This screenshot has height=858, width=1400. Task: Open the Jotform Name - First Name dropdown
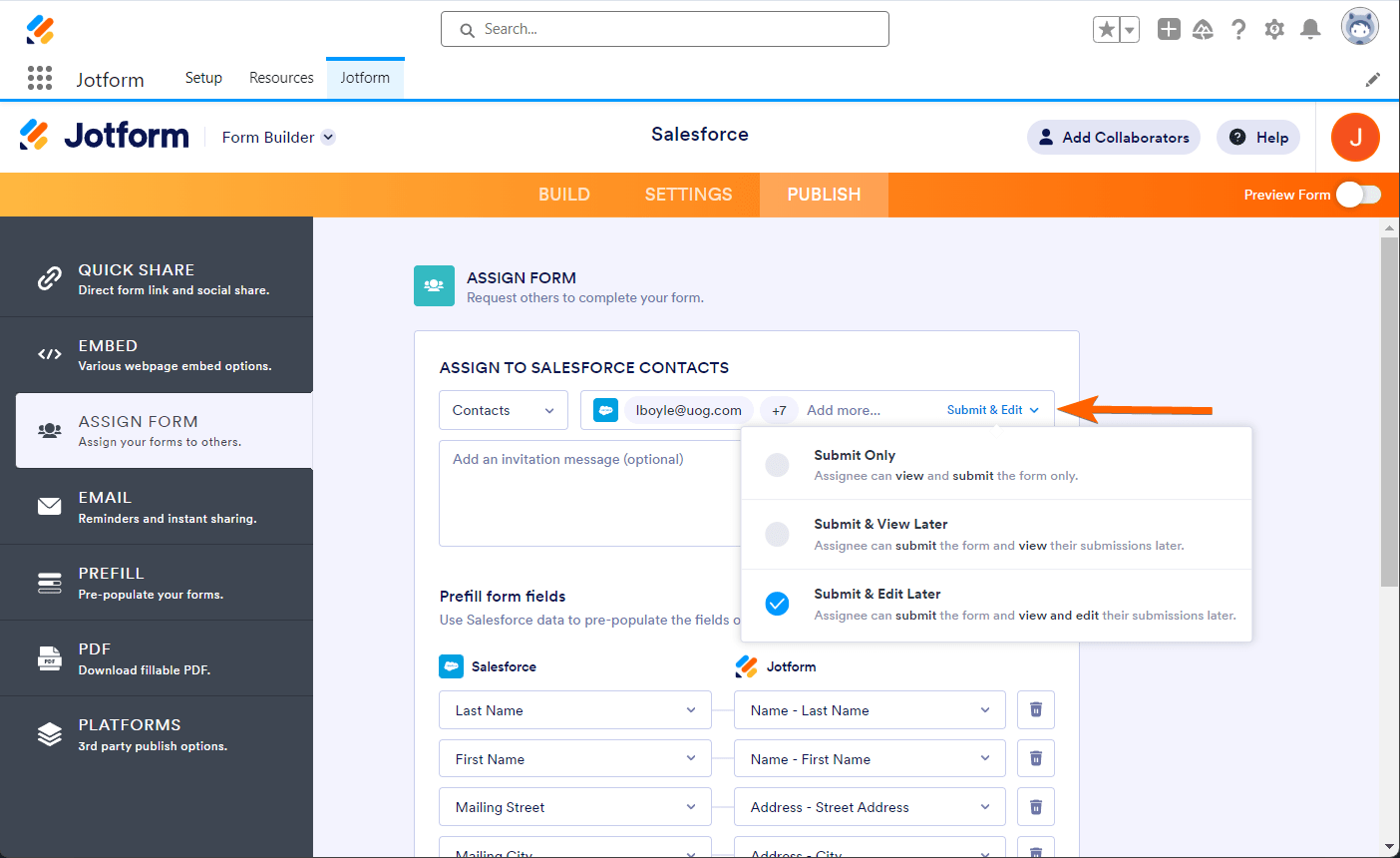point(871,759)
